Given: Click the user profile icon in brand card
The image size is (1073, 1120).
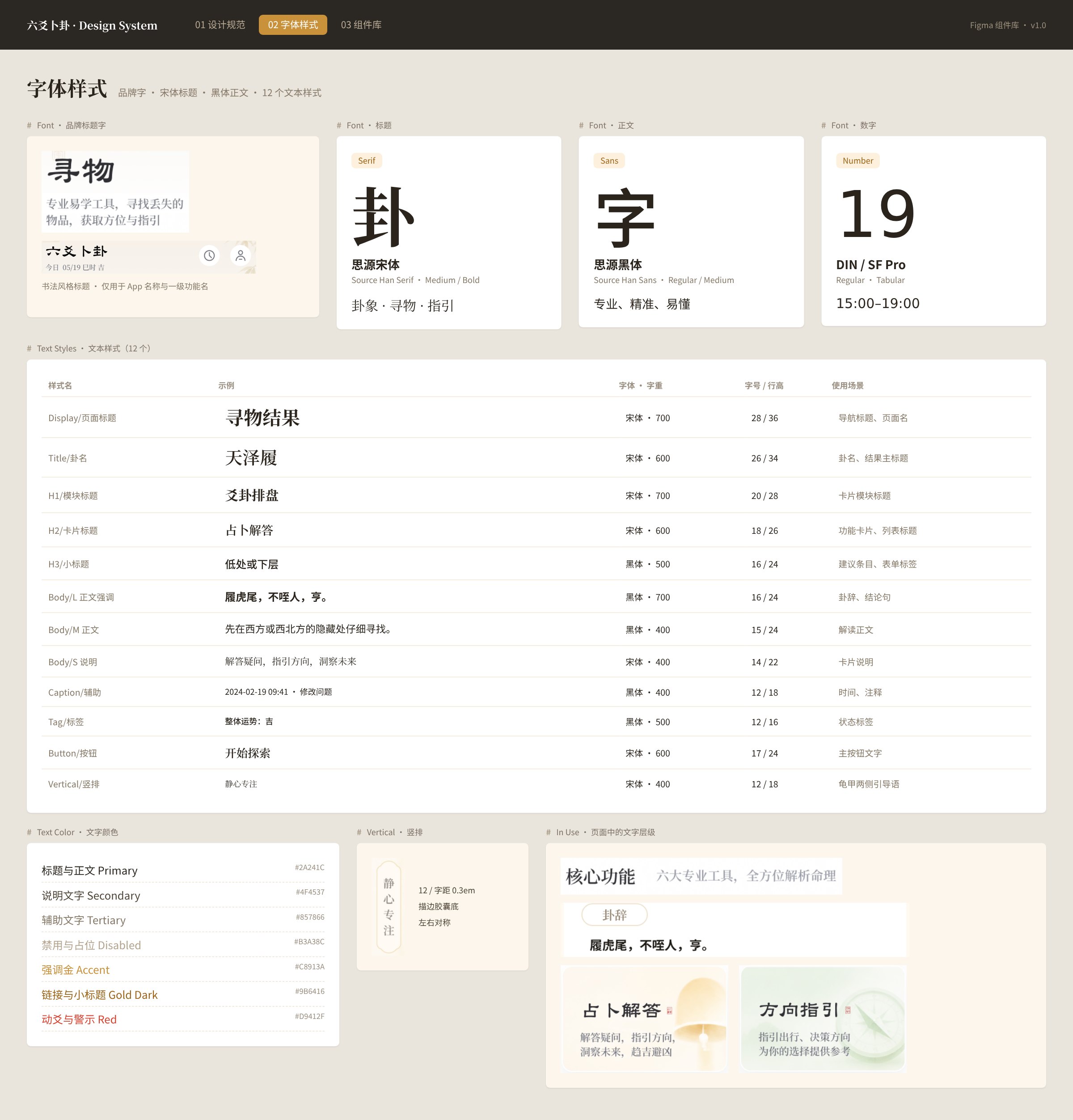Looking at the screenshot, I should (241, 255).
